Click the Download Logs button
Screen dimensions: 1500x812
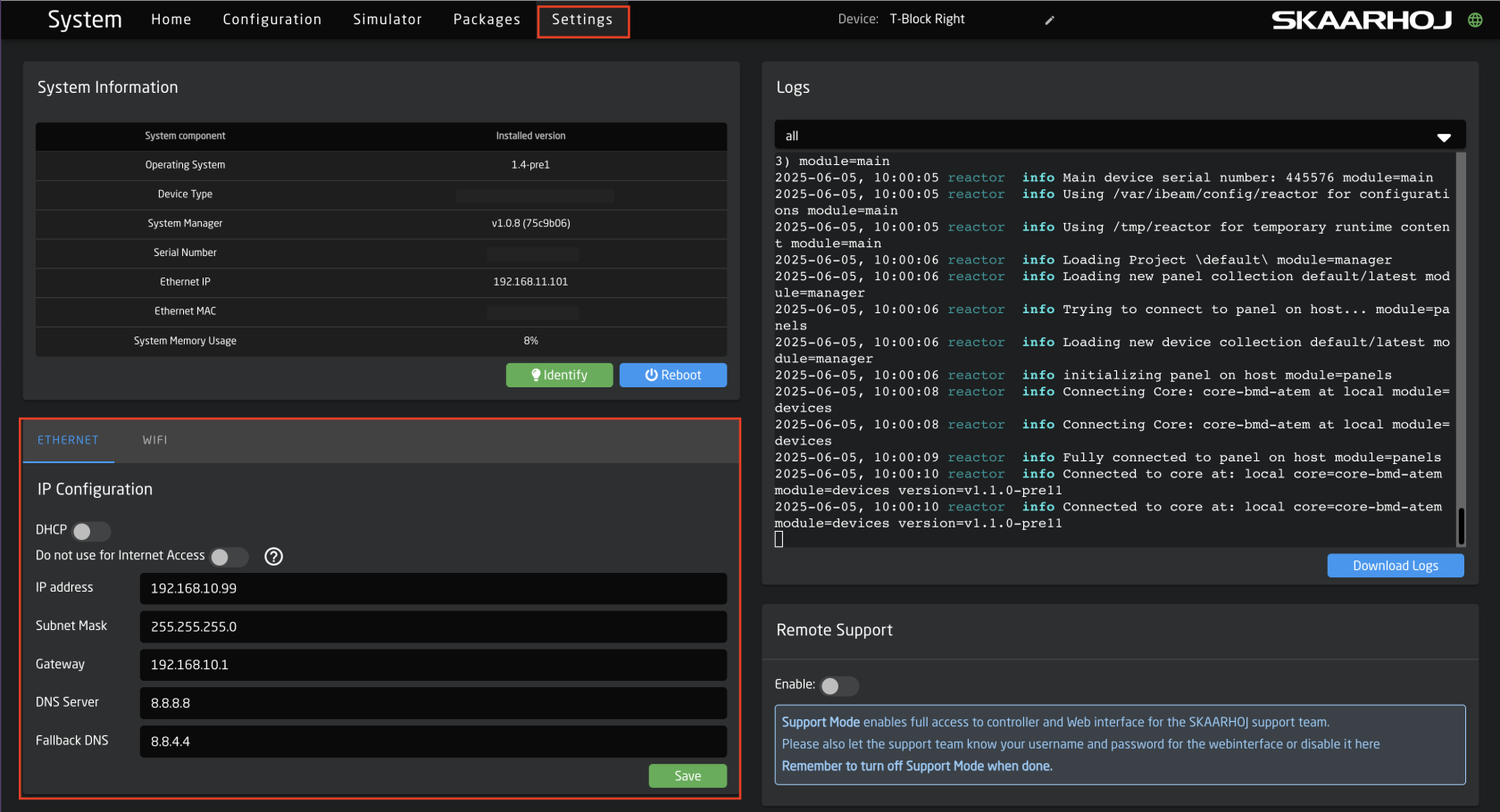coord(1396,566)
